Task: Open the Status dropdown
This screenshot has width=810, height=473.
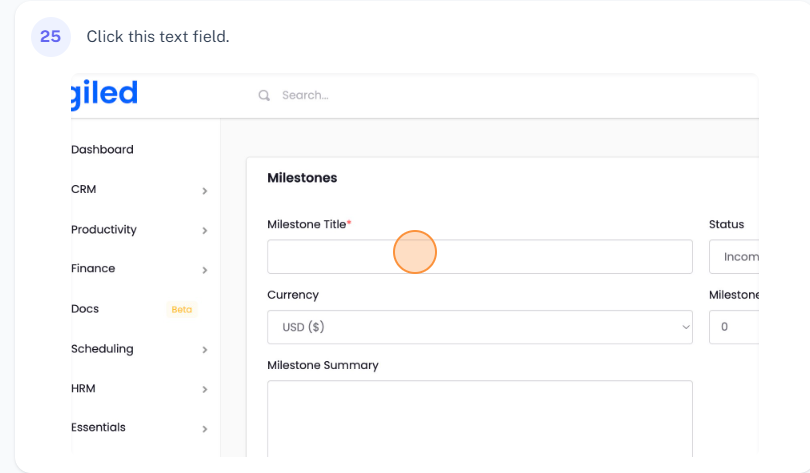Action: (x=734, y=257)
